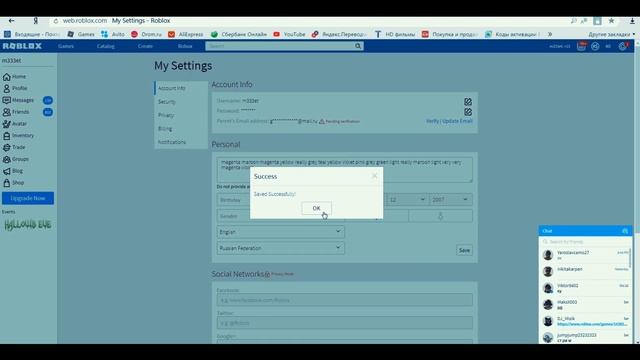Image resolution: width=640 pixels, height=360 pixels.
Task: Open Create in the top navigation
Action: pyautogui.click(x=145, y=46)
